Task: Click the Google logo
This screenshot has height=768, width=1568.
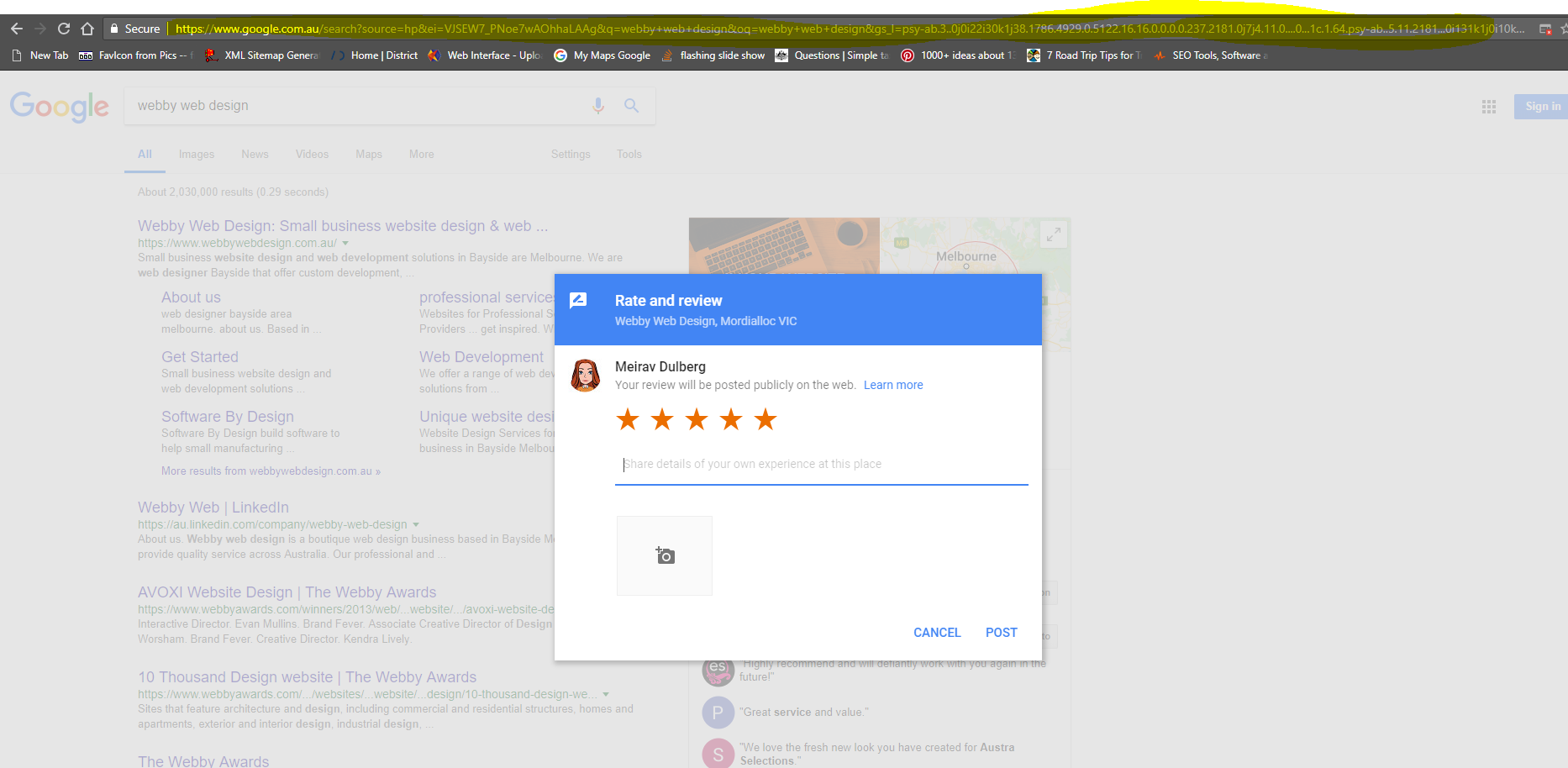Action: coord(60,107)
